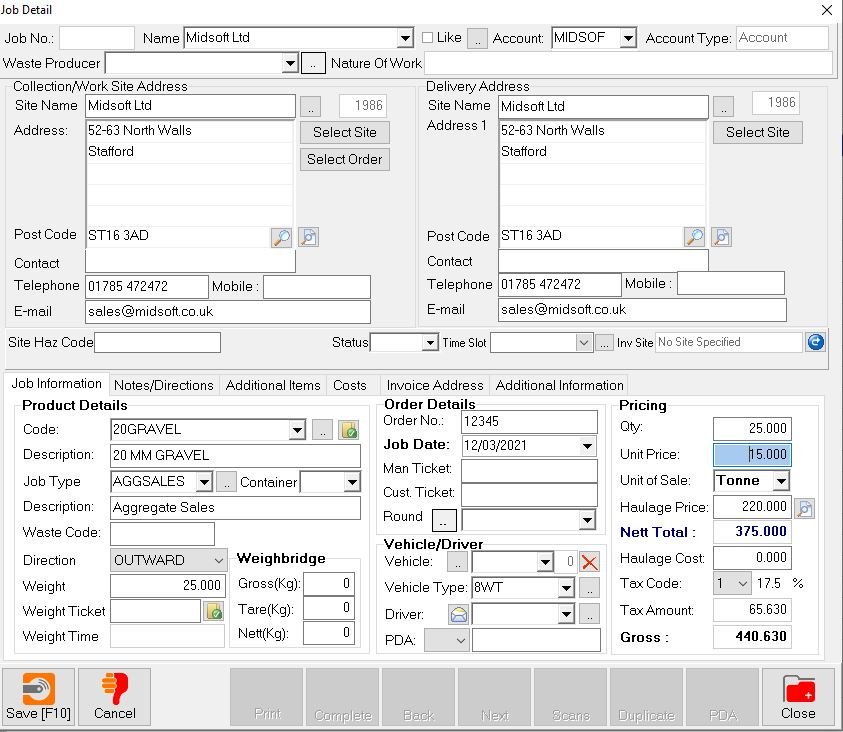Viewport: 843px width, 732px height.
Task: Click the Order No. field 12345
Action: (x=529, y=421)
